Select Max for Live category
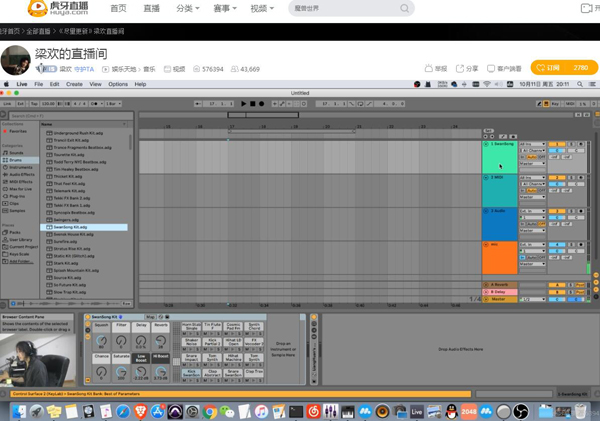Screen dimensions: 600x421 pyautogui.click(x=21, y=189)
